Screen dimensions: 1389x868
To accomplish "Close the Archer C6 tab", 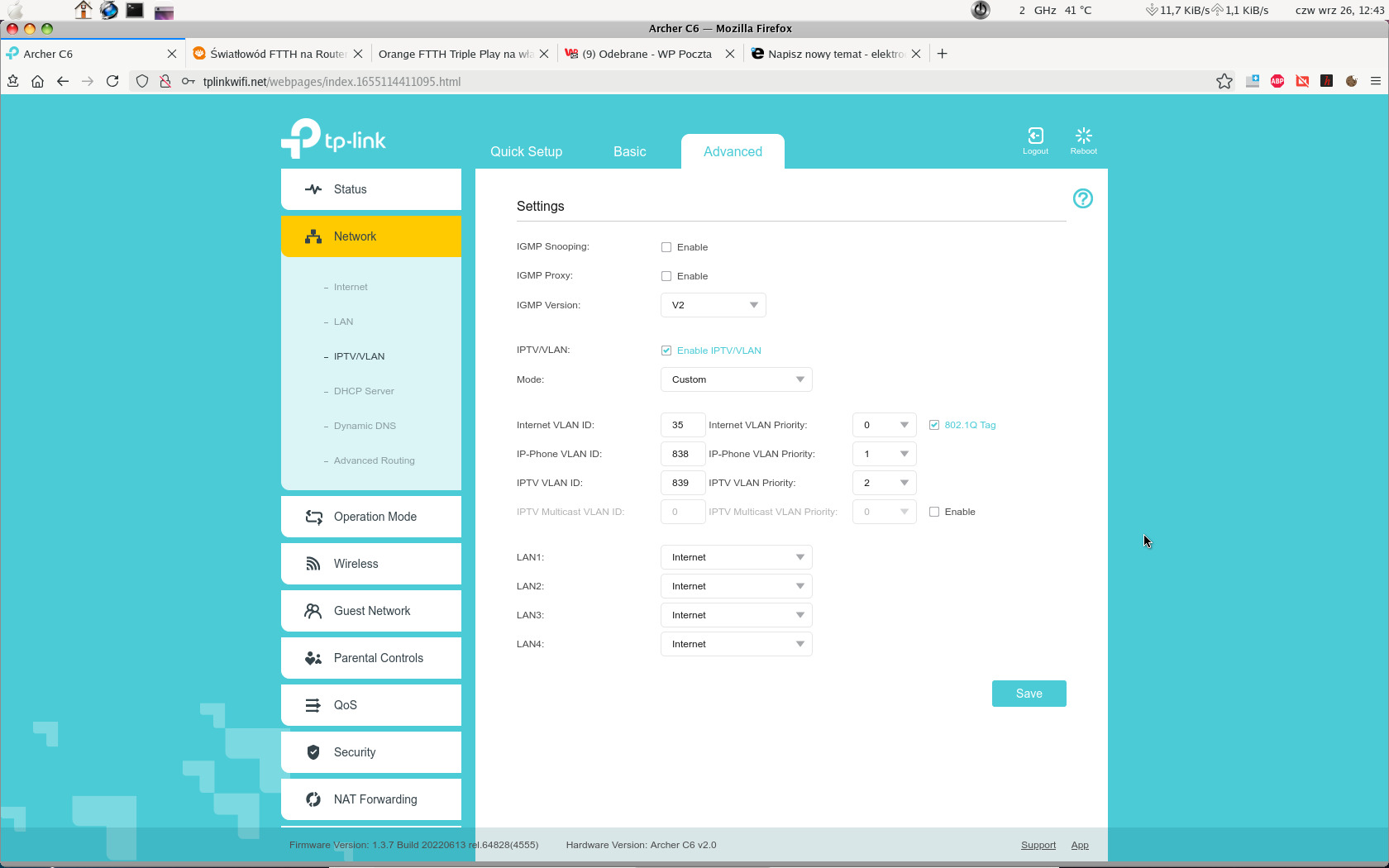I will click(x=172, y=54).
